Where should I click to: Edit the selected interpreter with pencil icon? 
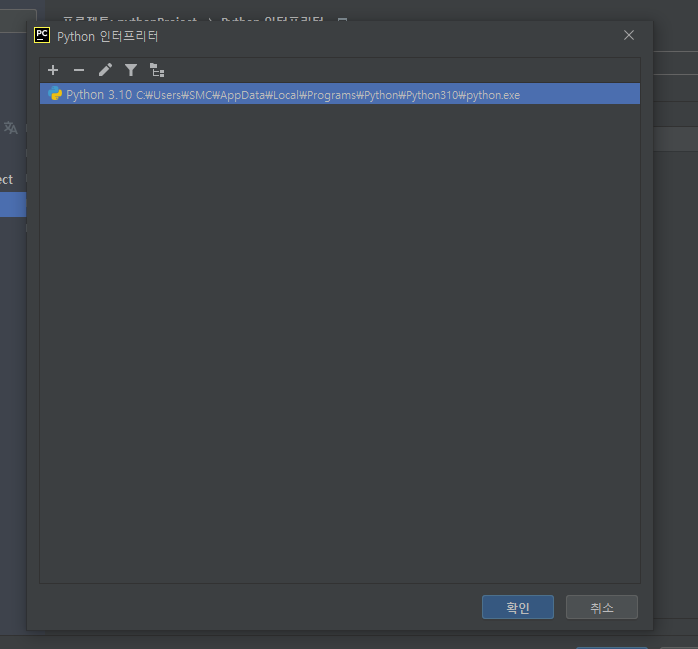[x=105, y=70]
